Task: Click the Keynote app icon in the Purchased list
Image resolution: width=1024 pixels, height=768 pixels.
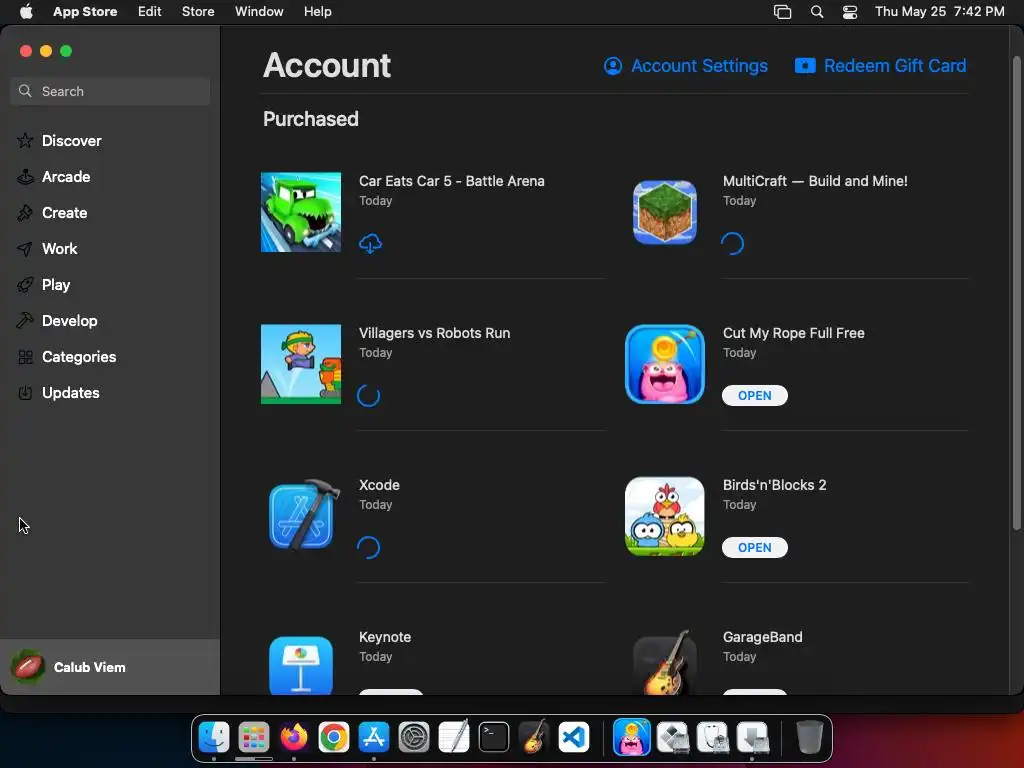Action: pyautogui.click(x=300, y=665)
